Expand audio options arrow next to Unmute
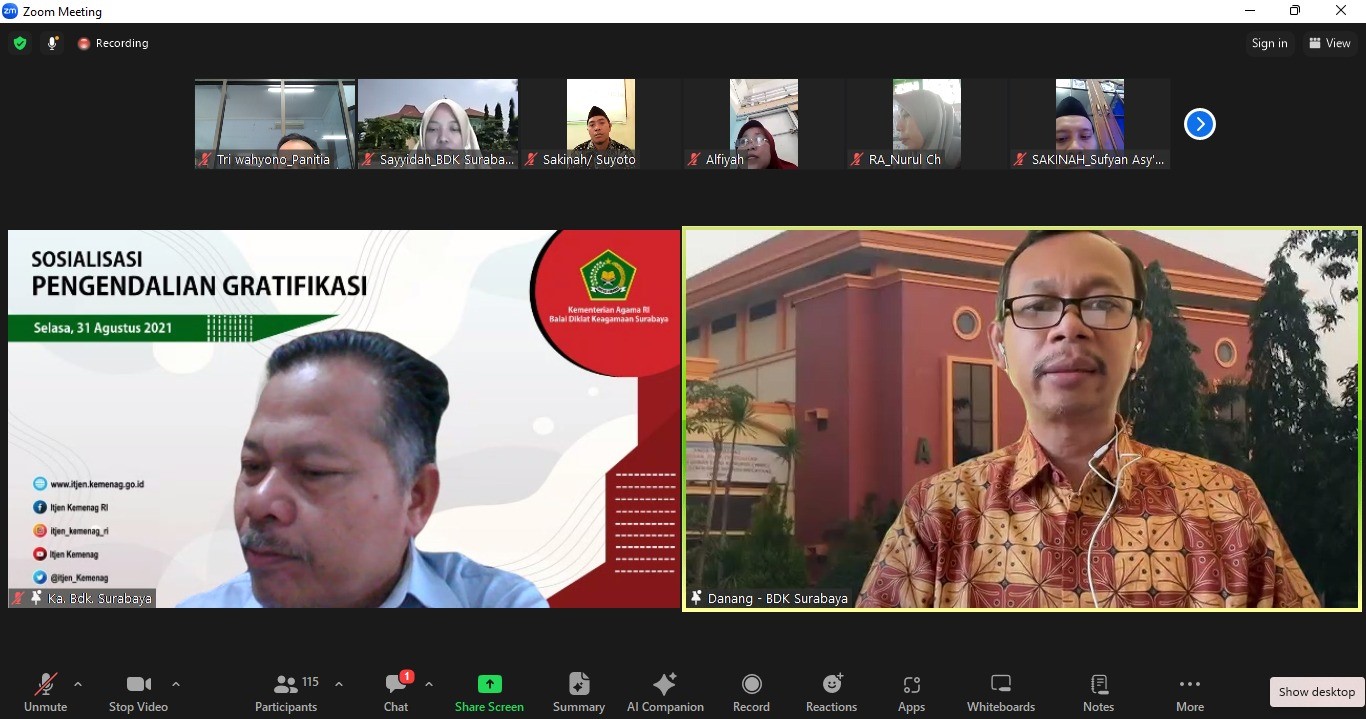 point(78,684)
